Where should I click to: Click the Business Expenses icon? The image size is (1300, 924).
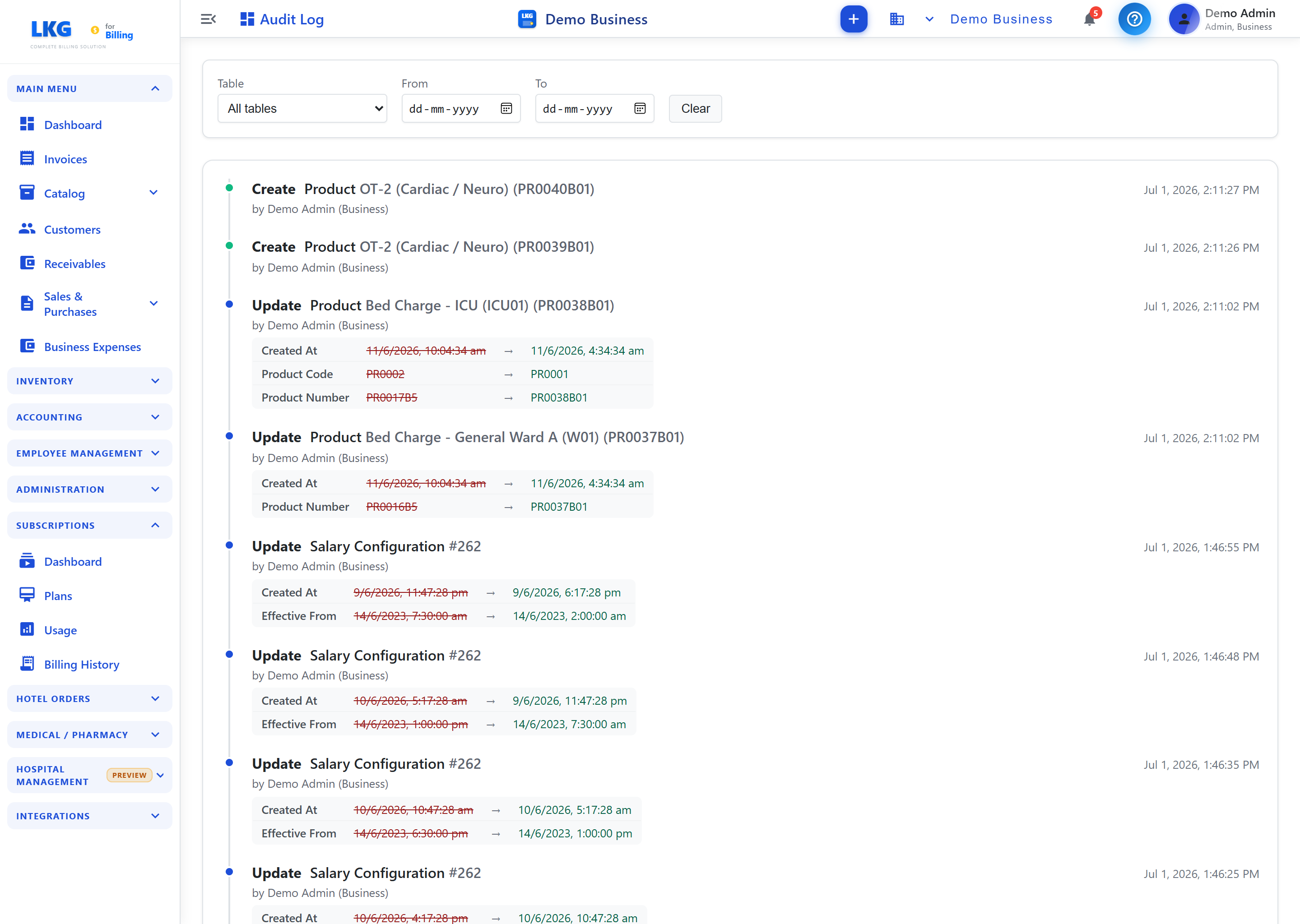click(27, 346)
